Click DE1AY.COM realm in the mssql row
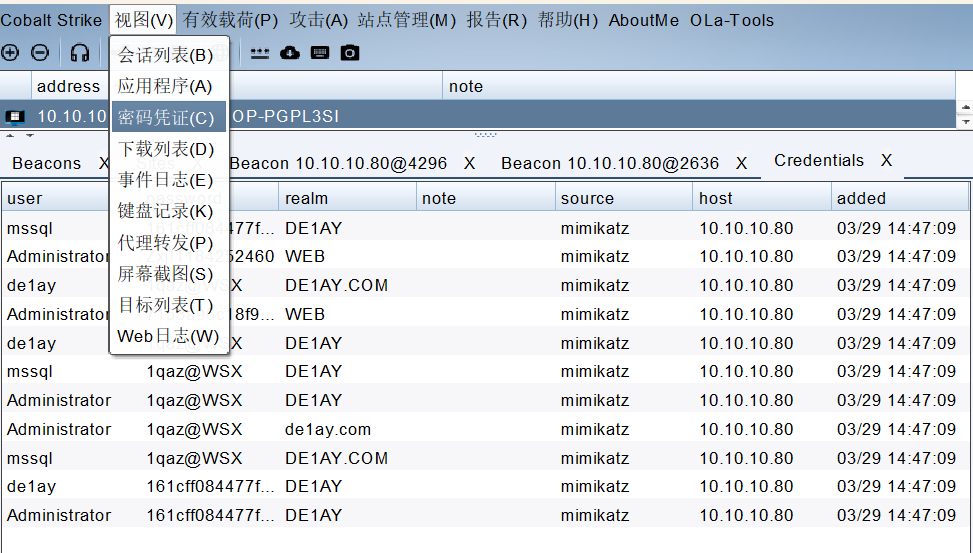973x553 pixels. tap(336, 458)
